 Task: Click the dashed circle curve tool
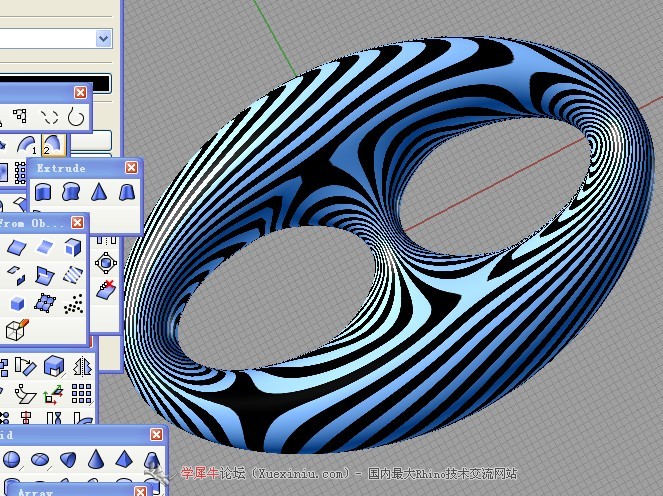[49, 117]
